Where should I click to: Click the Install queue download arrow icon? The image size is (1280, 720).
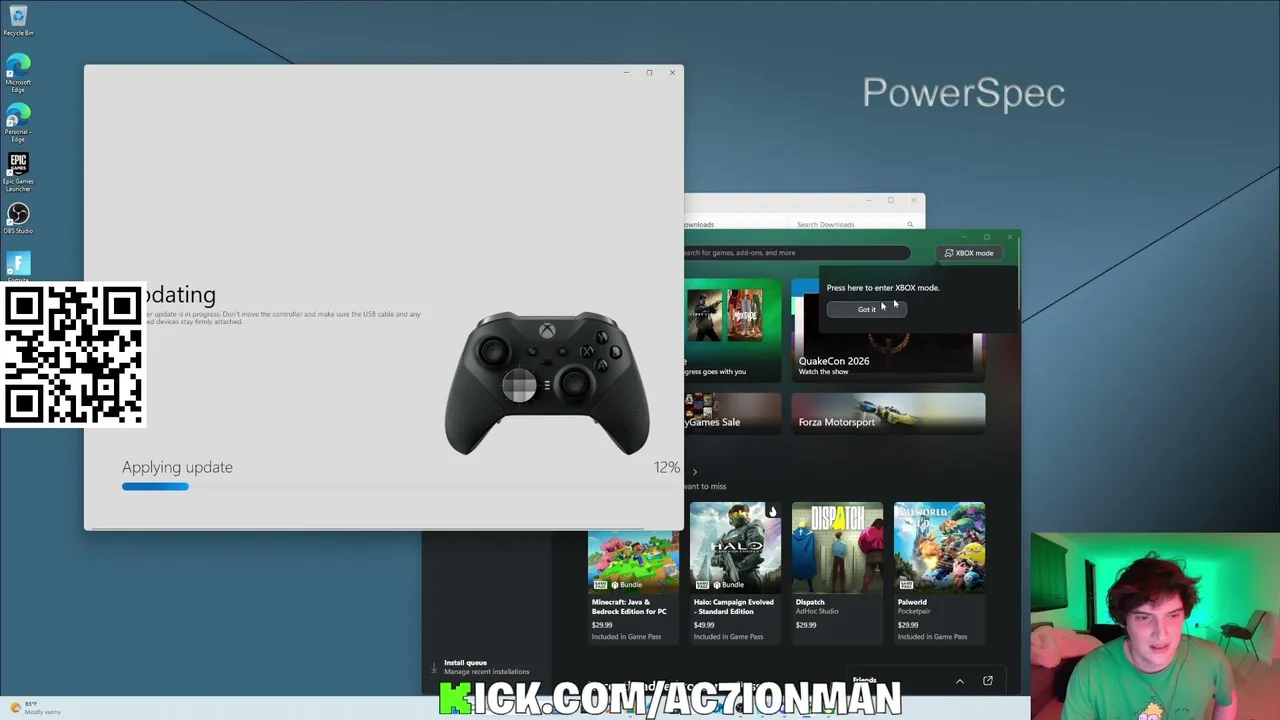(x=433, y=667)
